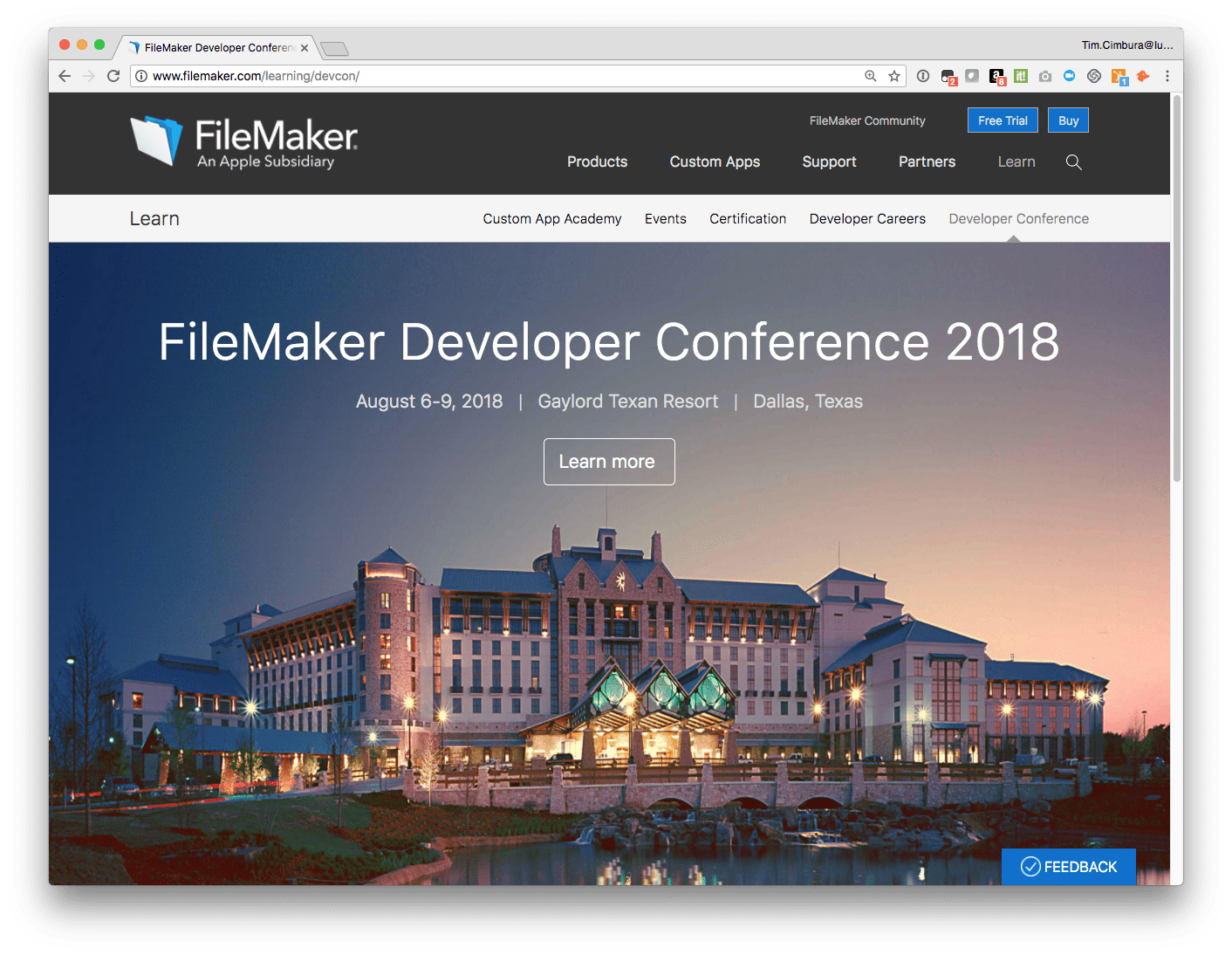Click the FileMaker logo
Viewport: 1232px width, 955px height.
pyautogui.click(x=244, y=141)
